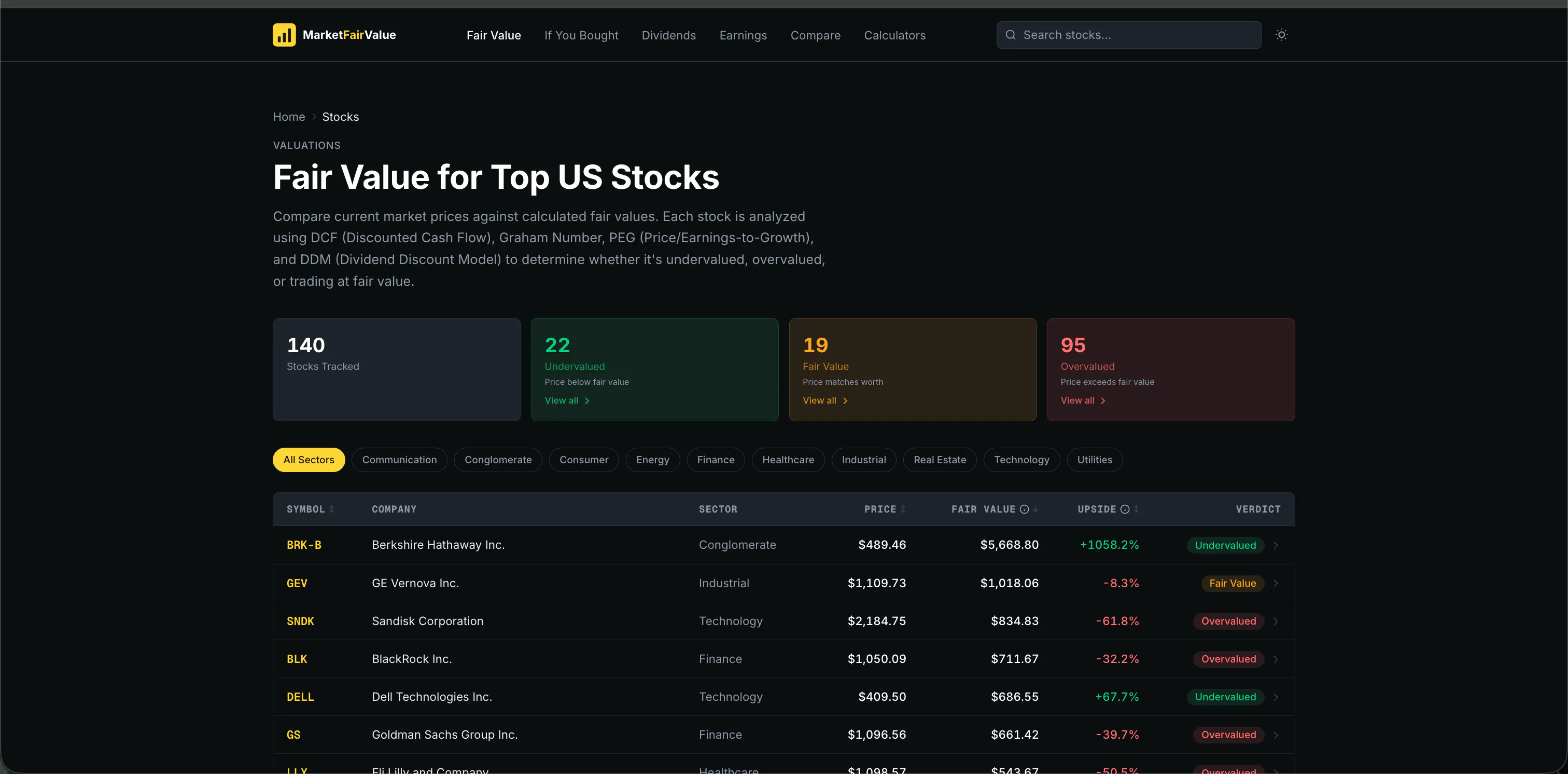Filter by Utilities sector
Image resolution: width=1568 pixels, height=774 pixels.
click(x=1095, y=460)
